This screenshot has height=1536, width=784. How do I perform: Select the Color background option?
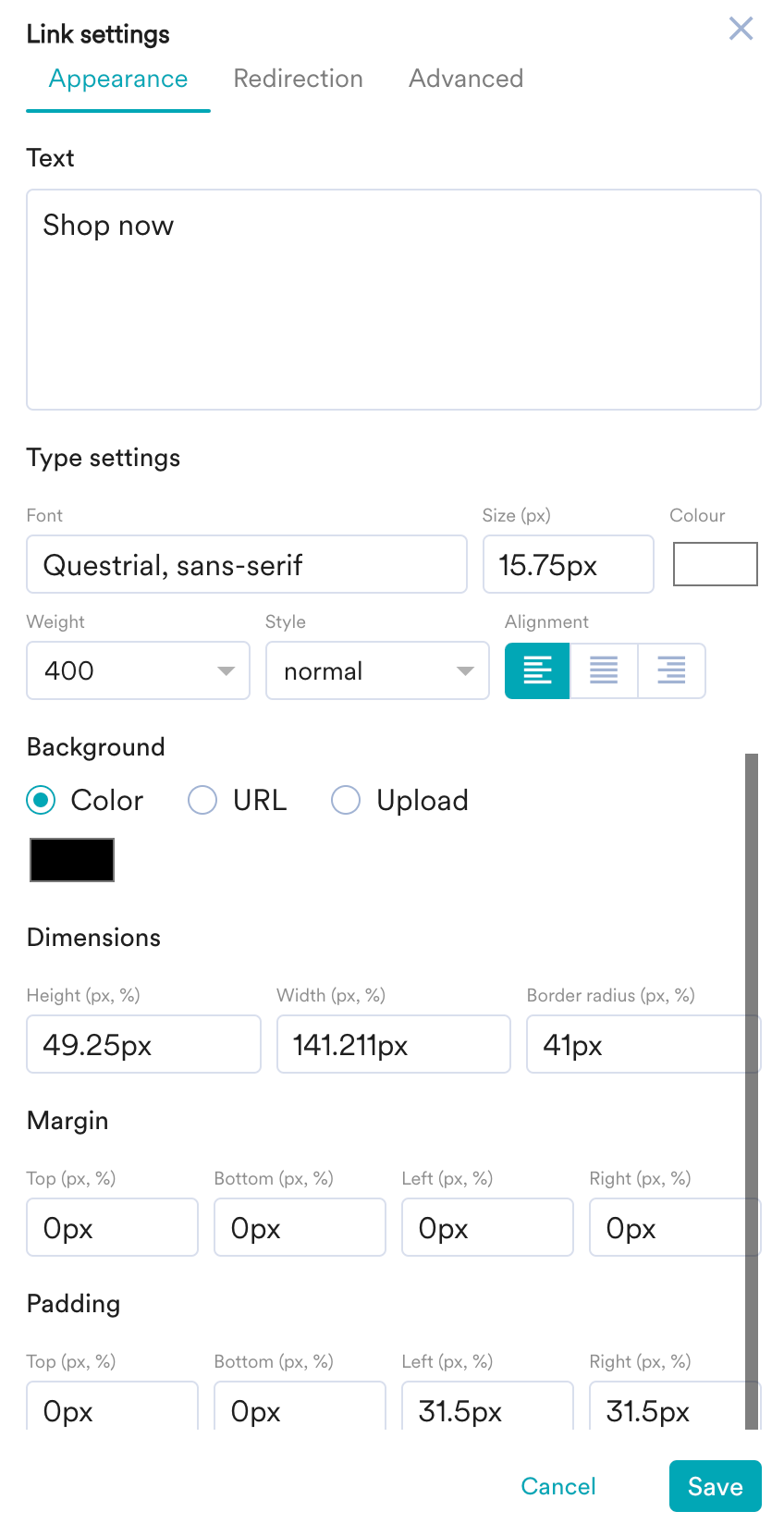(x=42, y=800)
